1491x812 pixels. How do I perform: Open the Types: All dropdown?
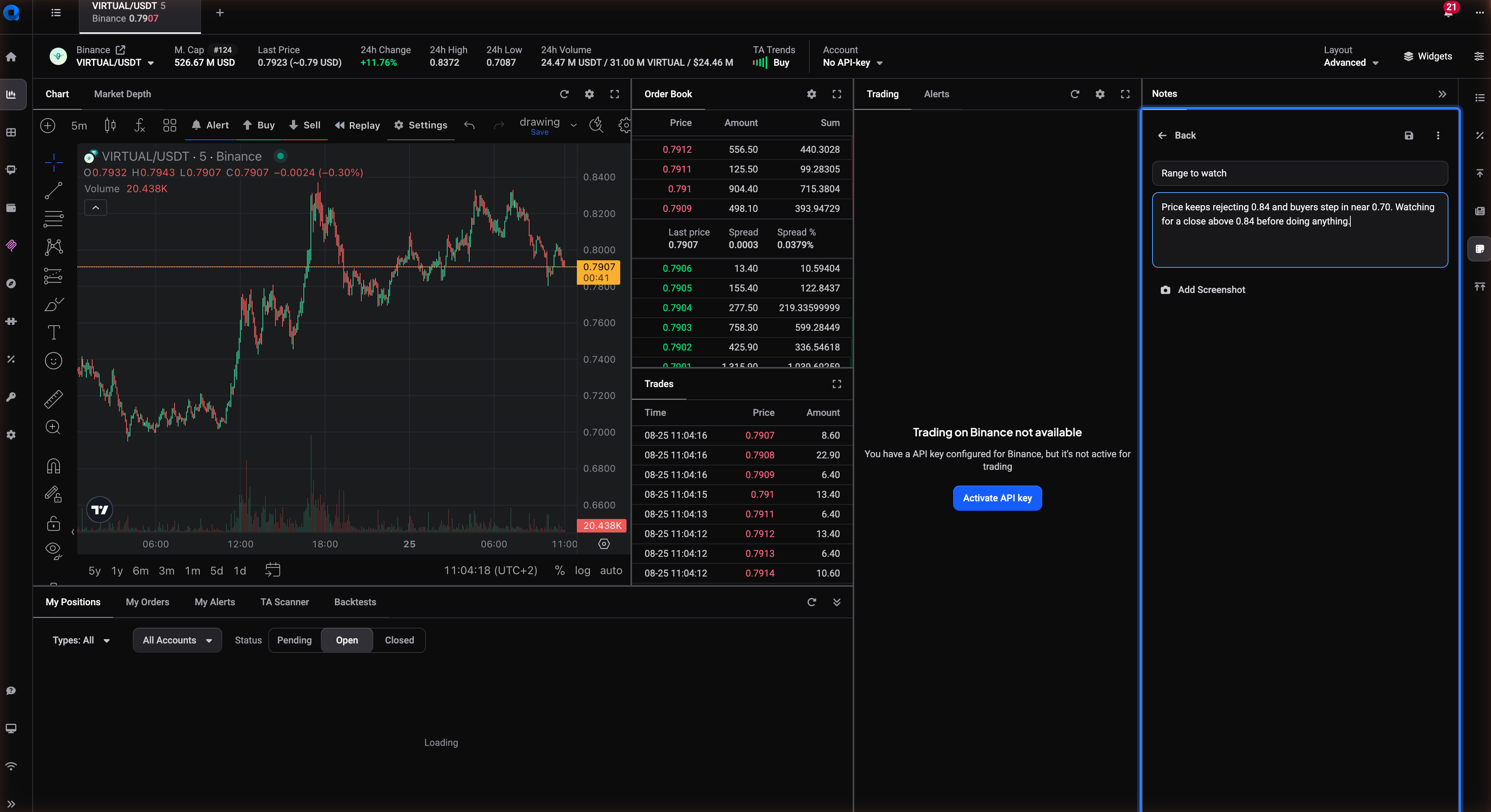coord(81,640)
